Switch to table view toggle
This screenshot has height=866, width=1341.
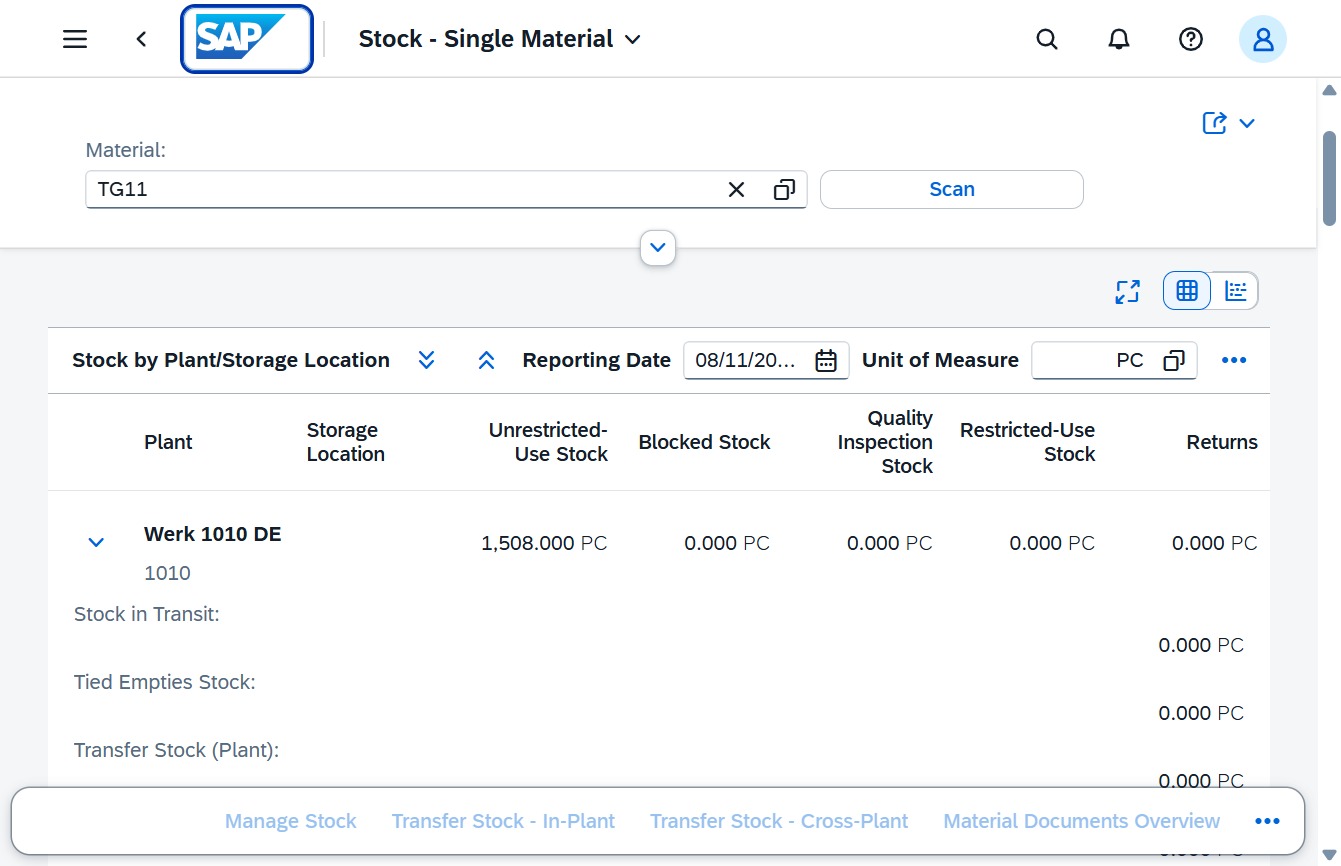point(1187,291)
